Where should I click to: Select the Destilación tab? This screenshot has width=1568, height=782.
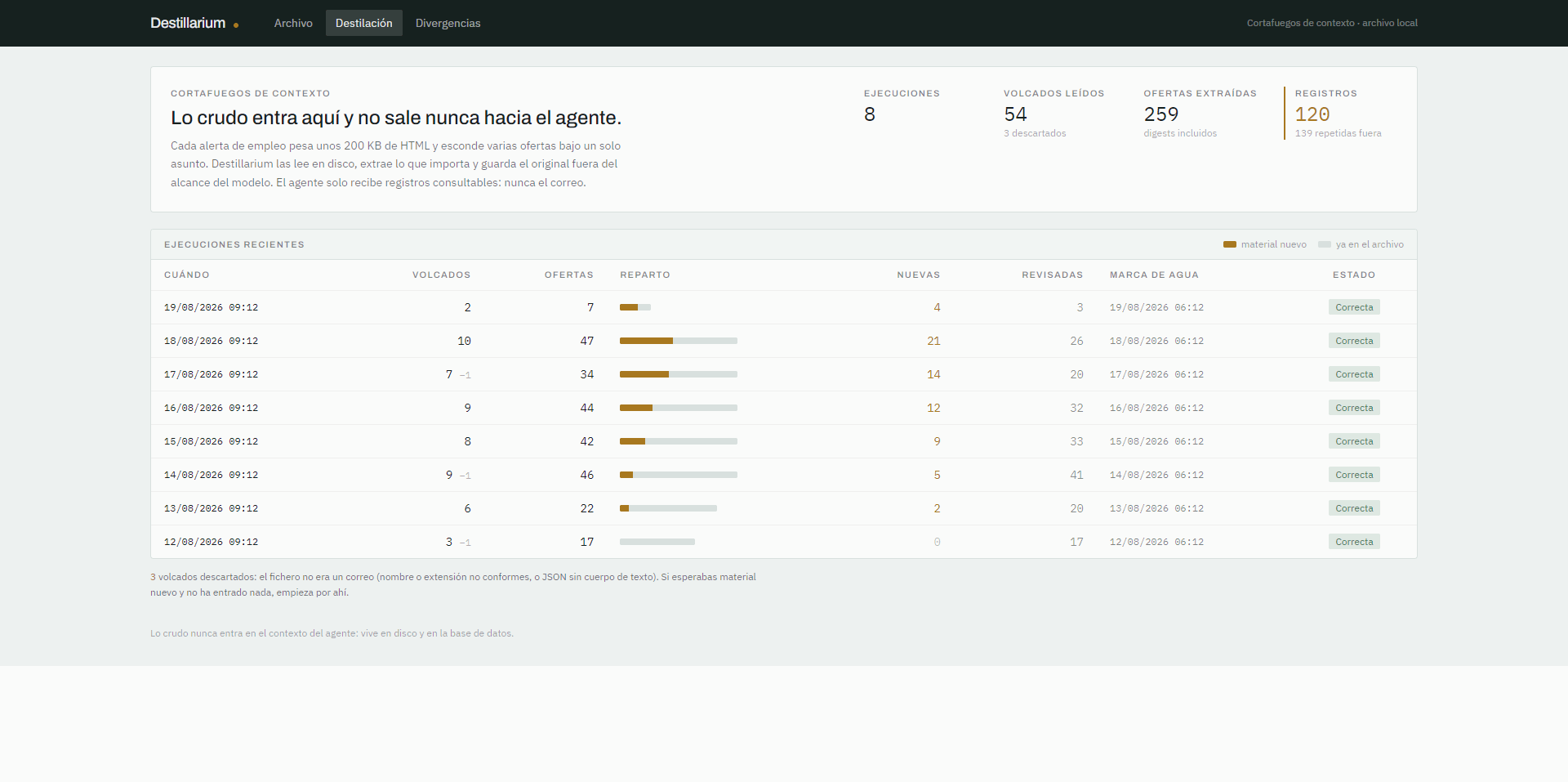[x=363, y=23]
